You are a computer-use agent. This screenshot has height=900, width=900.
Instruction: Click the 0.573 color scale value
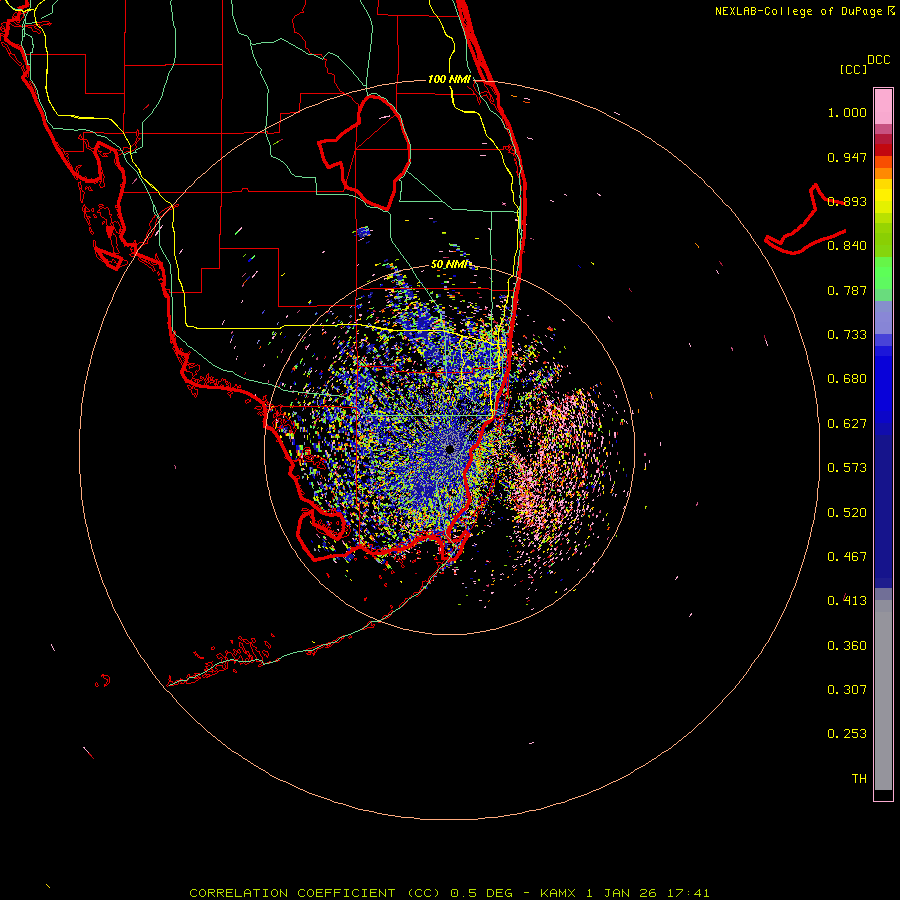point(847,468)
